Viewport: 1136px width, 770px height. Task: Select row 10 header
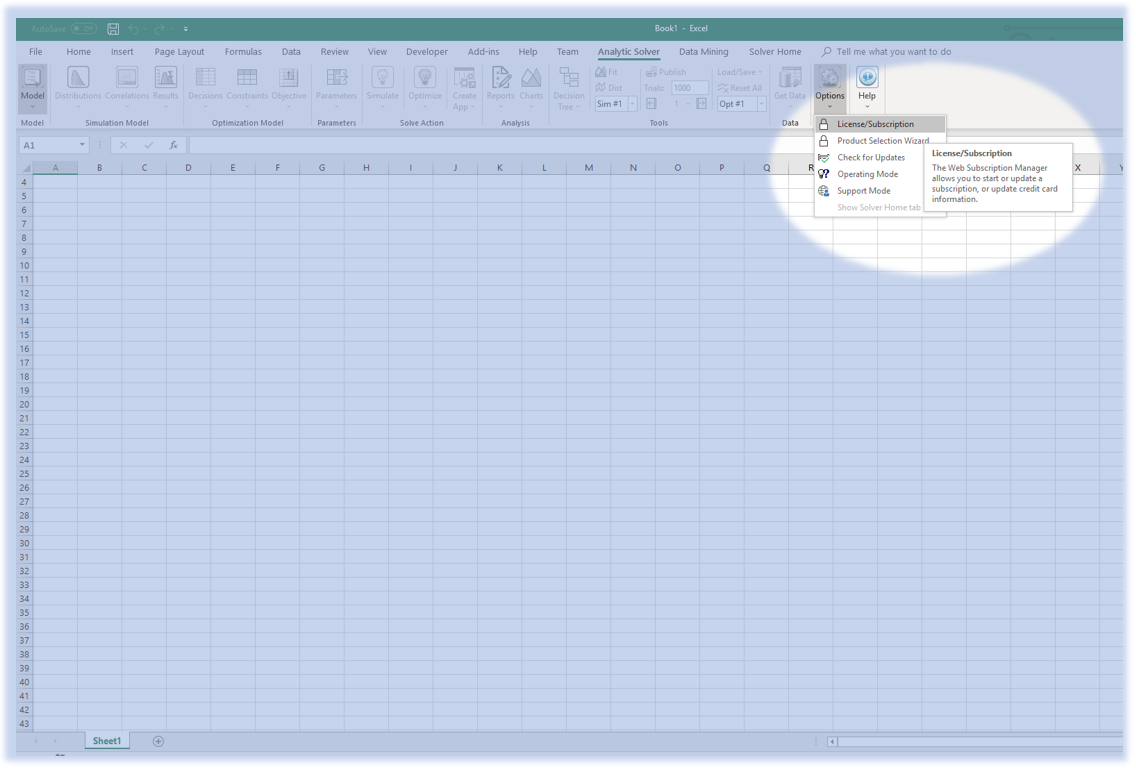point(24,266)
